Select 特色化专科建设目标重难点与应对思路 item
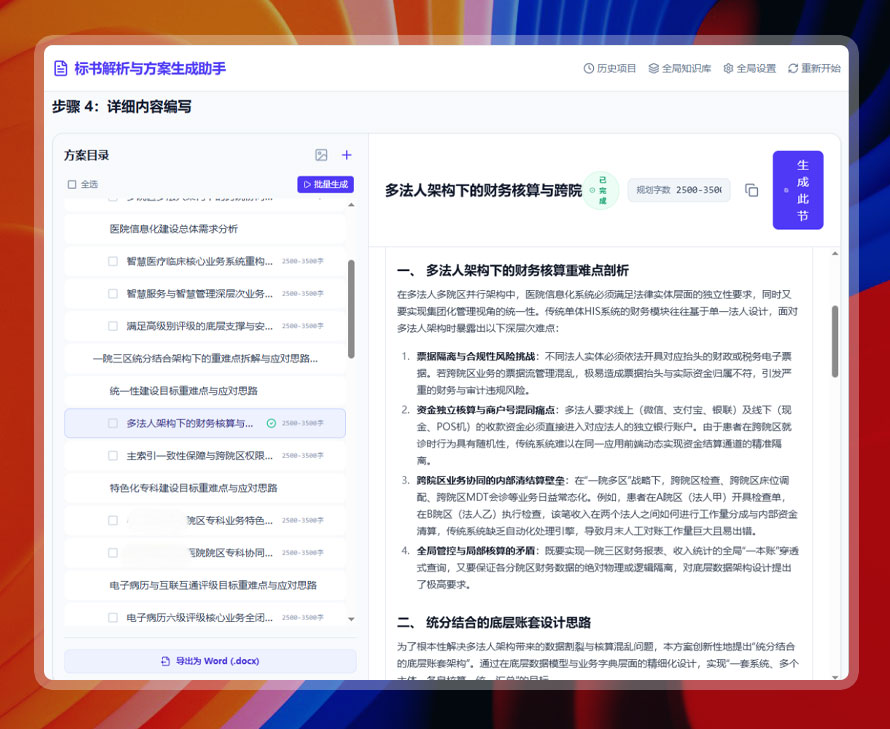The height and width of the screenshot is (729, 890). (x=205, y=488)
